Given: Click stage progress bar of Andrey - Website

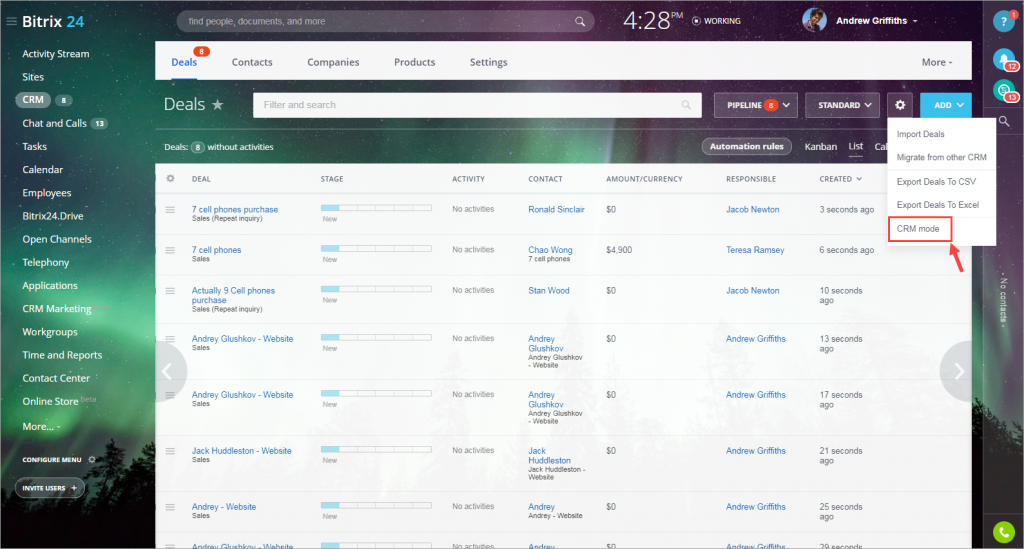Looking at the screenshot, I should pyautogui.click(x=376, y=505).
